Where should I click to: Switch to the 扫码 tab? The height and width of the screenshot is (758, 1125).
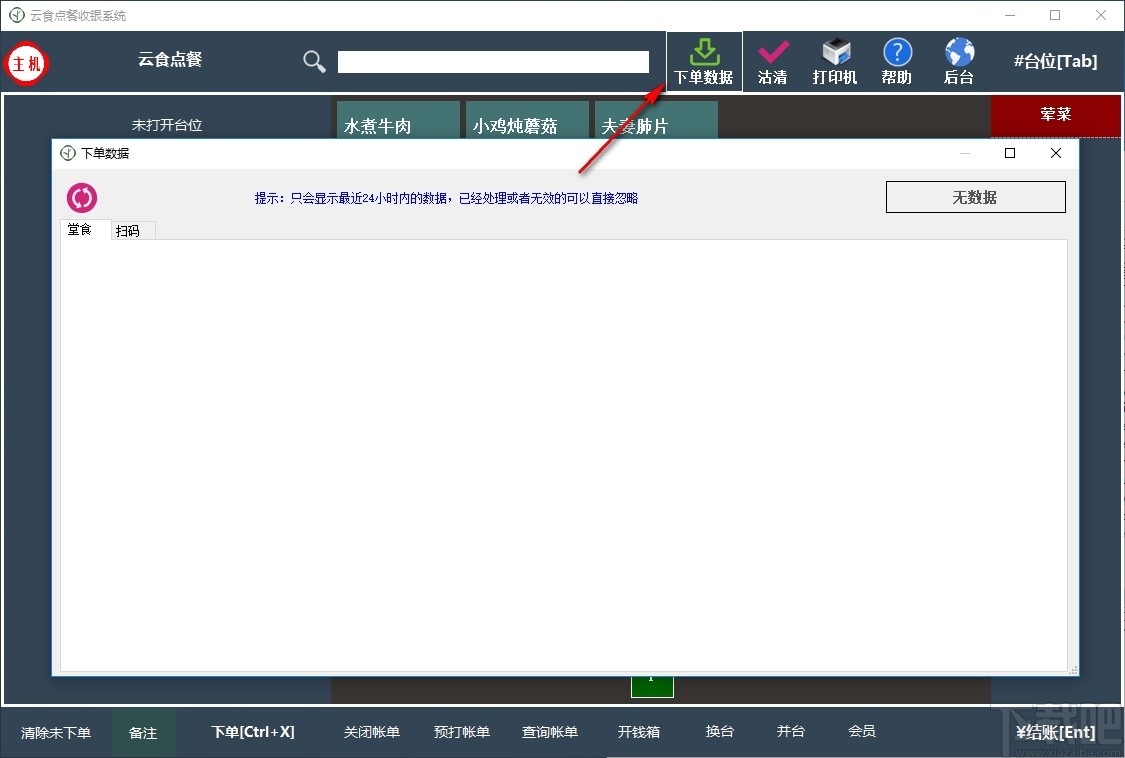tap(129, 230)
